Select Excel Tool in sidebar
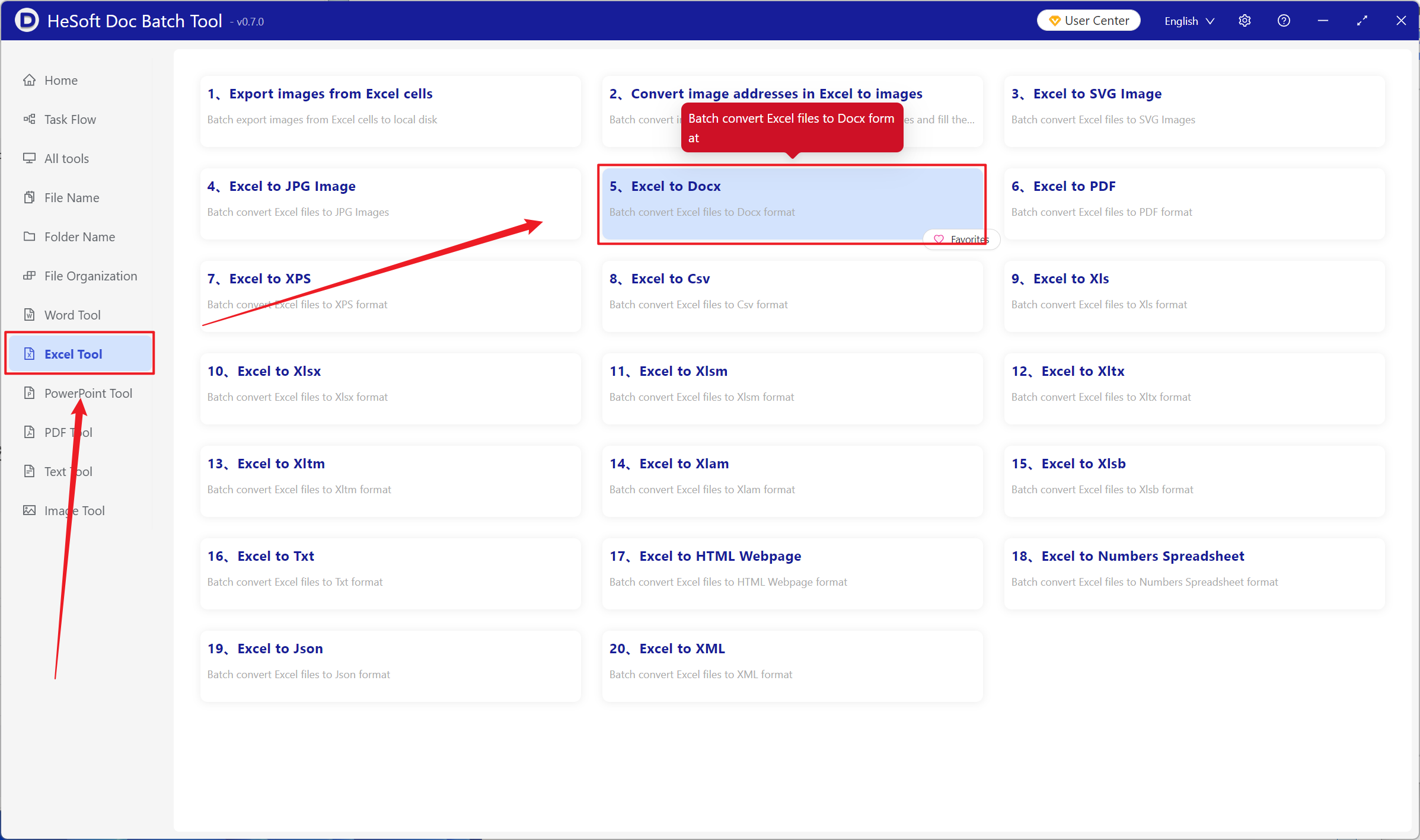The height and width of the screenshot is (840, 1420). click(x=80, y=354)
